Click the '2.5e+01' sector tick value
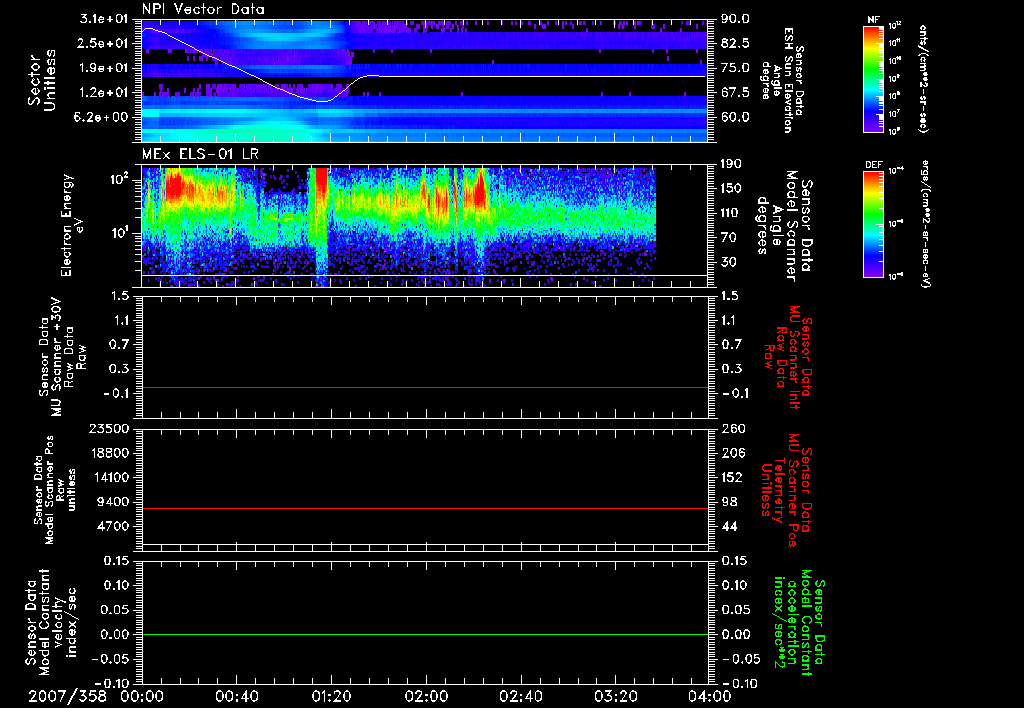 pos(103,43)
